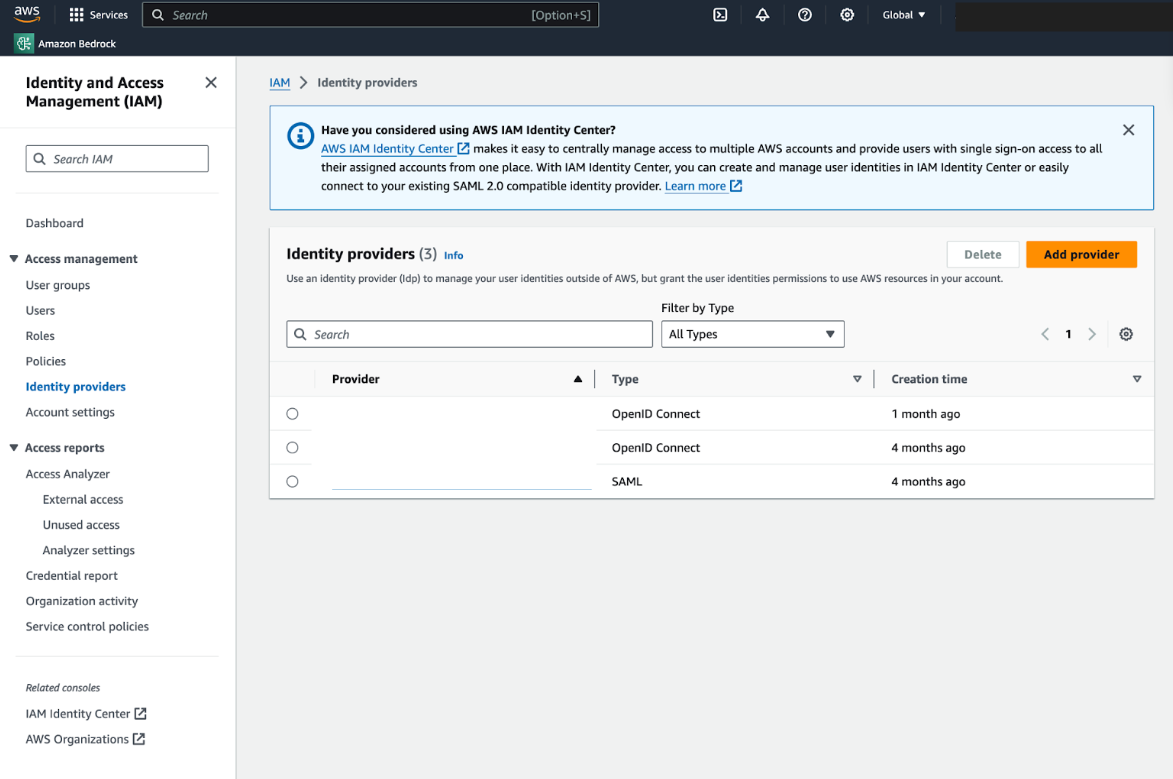
Task: Open Credential report
Action: (x=72, y=575)
